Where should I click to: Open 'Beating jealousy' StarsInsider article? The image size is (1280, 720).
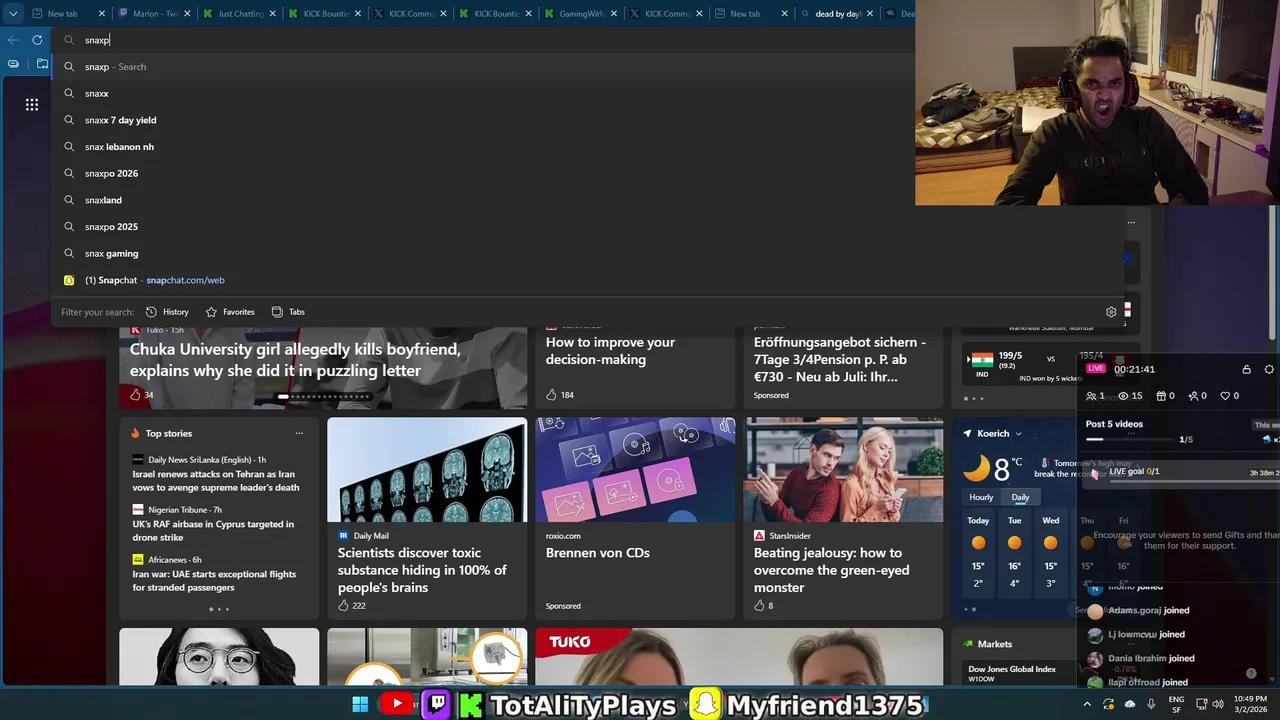coord(832,570)
